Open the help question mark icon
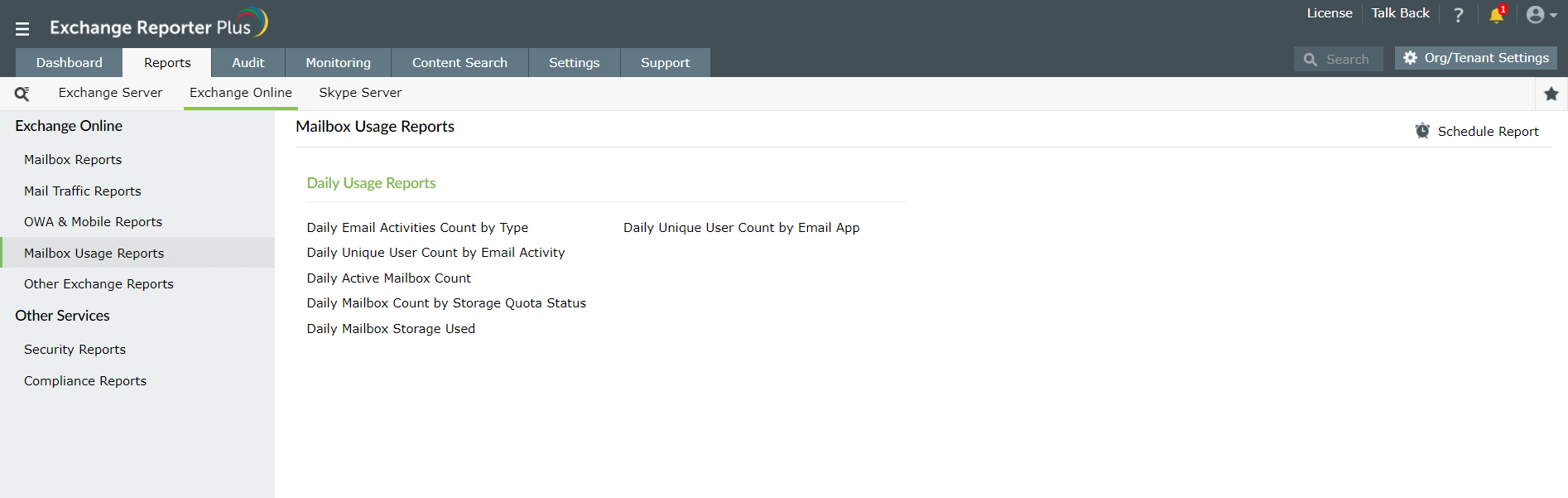This screenshot has width=1568, height=498. [x=1458, y=15]
